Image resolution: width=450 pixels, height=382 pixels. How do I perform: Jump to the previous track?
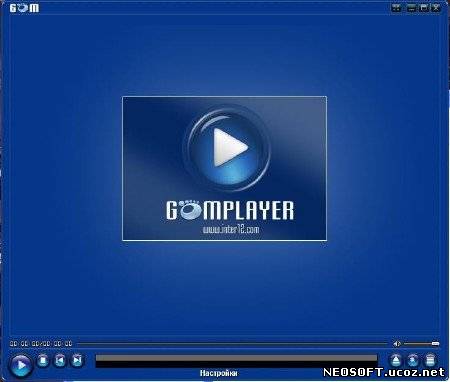pos(60,360)
